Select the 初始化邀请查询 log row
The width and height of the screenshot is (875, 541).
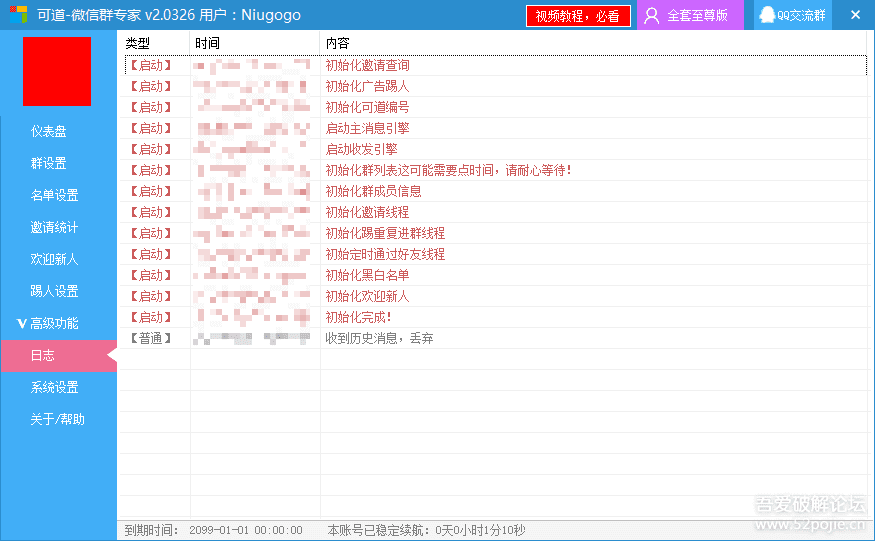(x=495, y=65)
